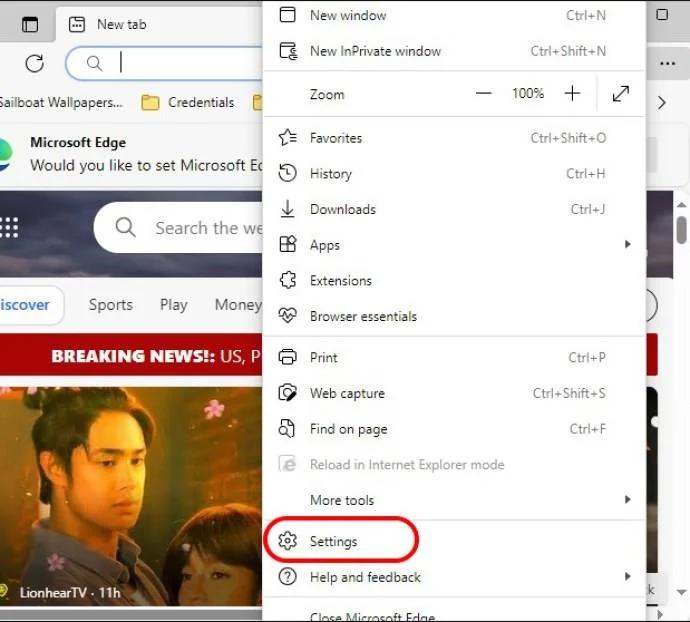Click the Help question mark icon
690x622 pixels.
(287, 577)
